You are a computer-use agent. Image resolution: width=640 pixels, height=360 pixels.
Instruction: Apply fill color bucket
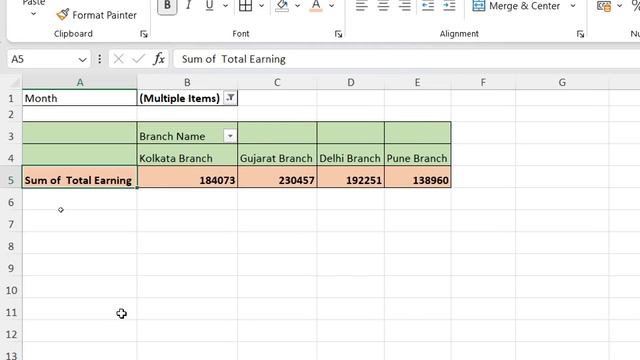[282, 6]
